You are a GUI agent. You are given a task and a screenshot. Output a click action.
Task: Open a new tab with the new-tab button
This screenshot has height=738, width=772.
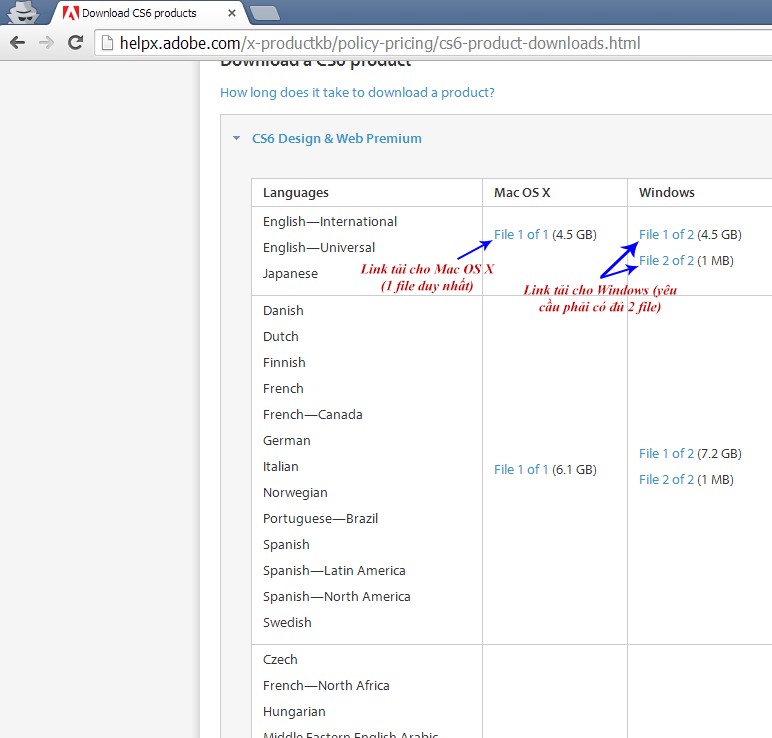[265, 13]
